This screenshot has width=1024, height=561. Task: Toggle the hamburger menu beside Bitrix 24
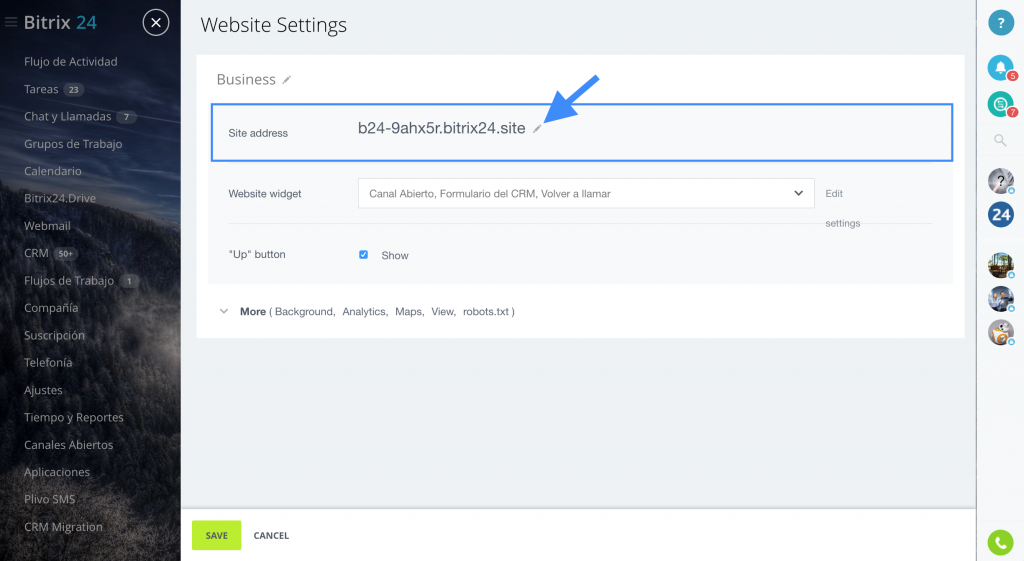click(x=10, y=22)
